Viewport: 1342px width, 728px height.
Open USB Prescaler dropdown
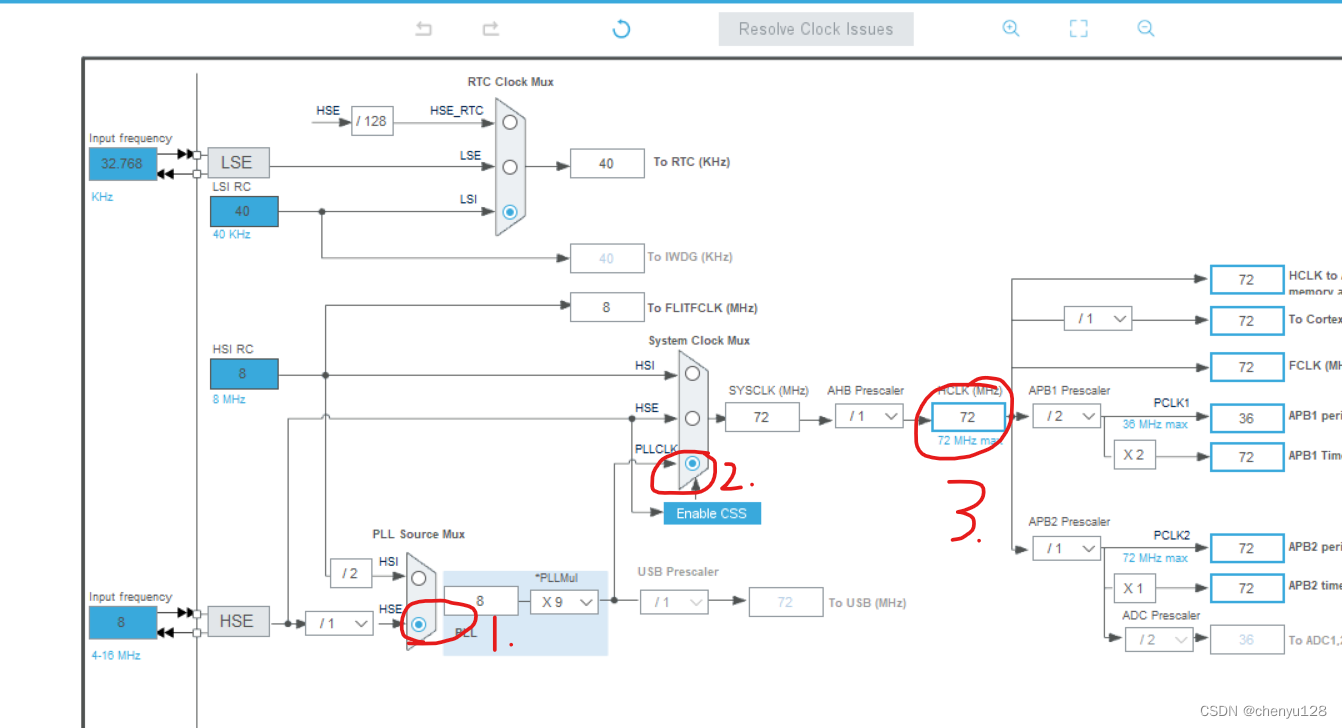(675, 602)
